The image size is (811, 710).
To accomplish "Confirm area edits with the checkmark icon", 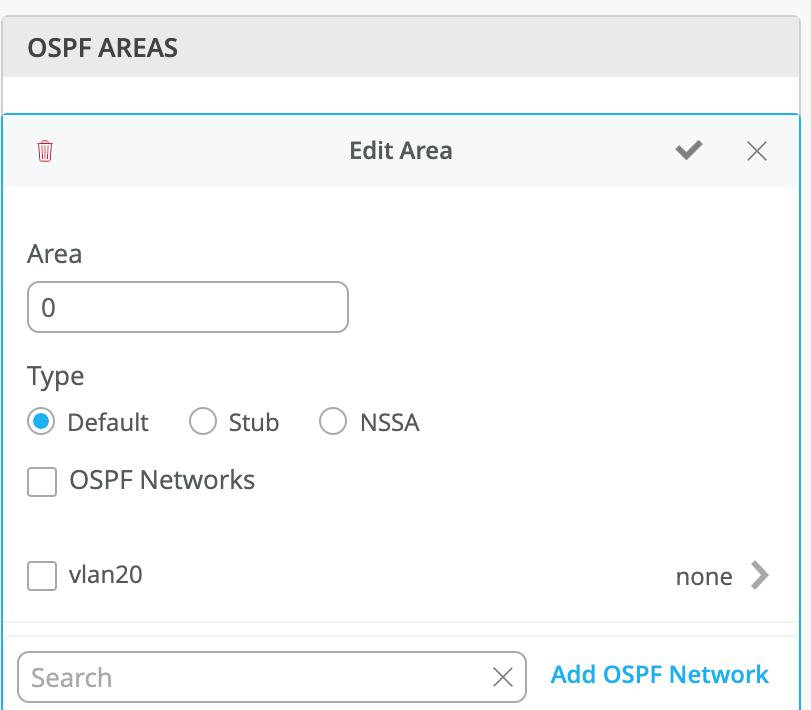I will 688,151.
